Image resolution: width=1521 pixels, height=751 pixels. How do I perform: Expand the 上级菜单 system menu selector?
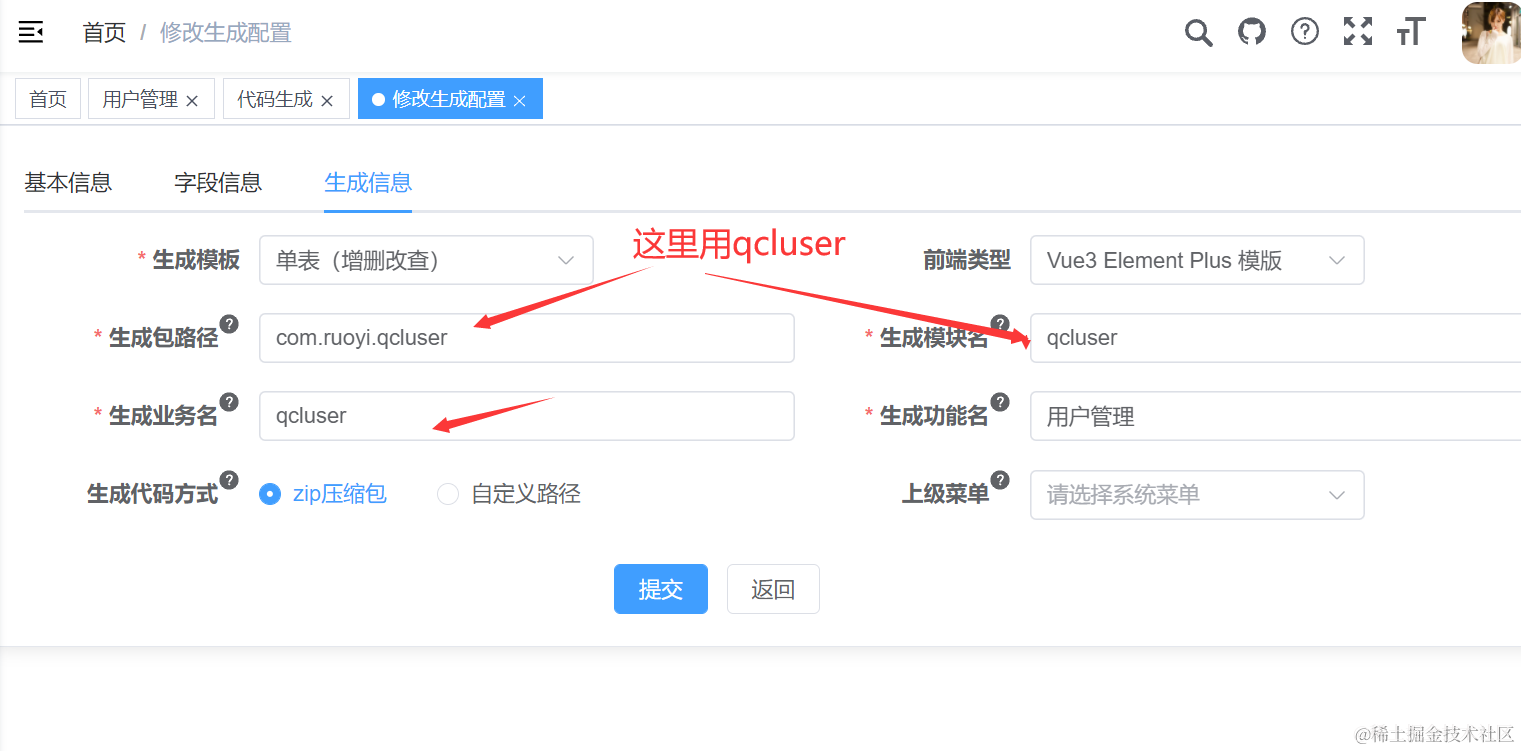click(1197, 495)
